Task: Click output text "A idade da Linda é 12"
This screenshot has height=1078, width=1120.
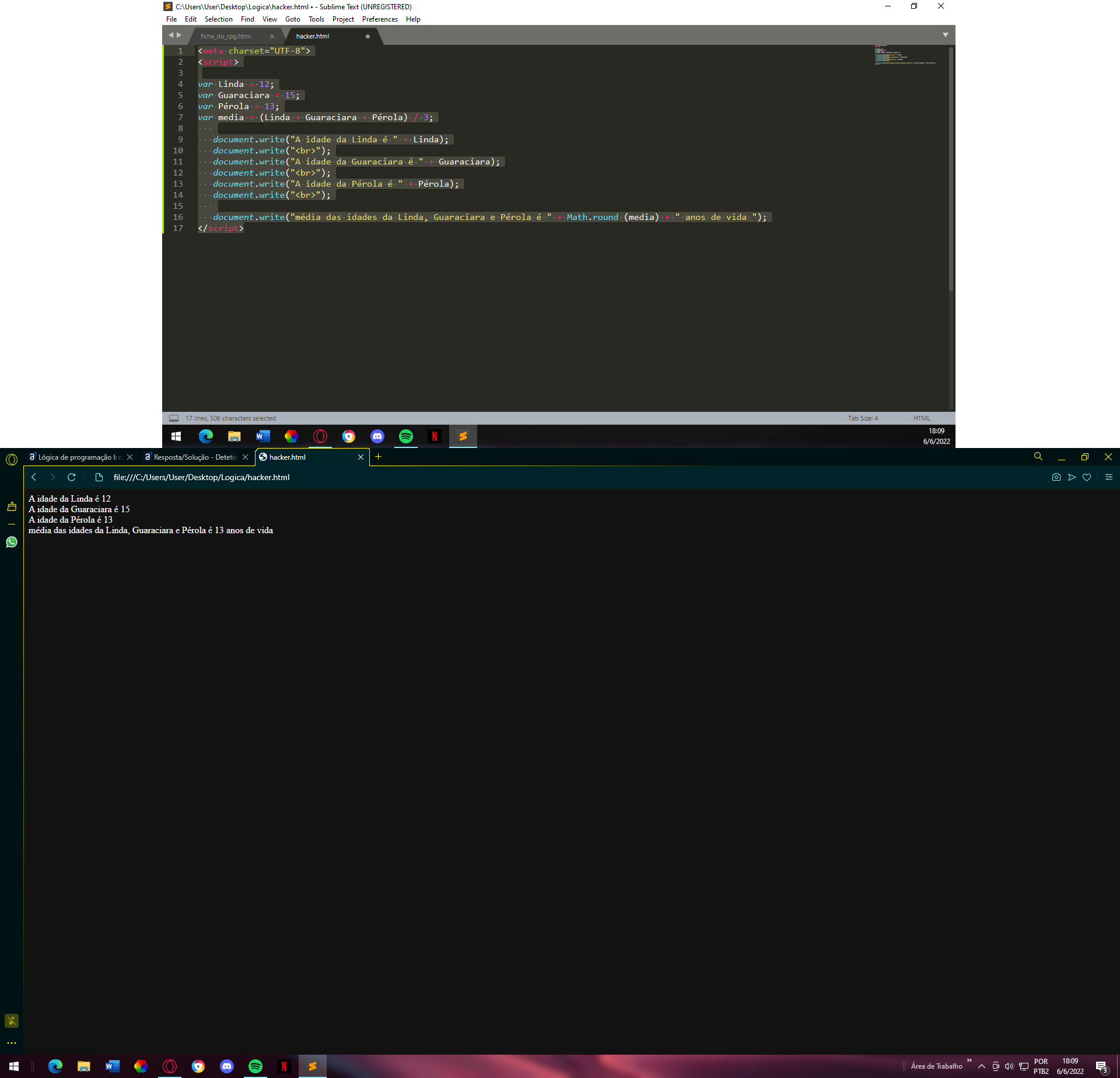Action: pos(69,499)
